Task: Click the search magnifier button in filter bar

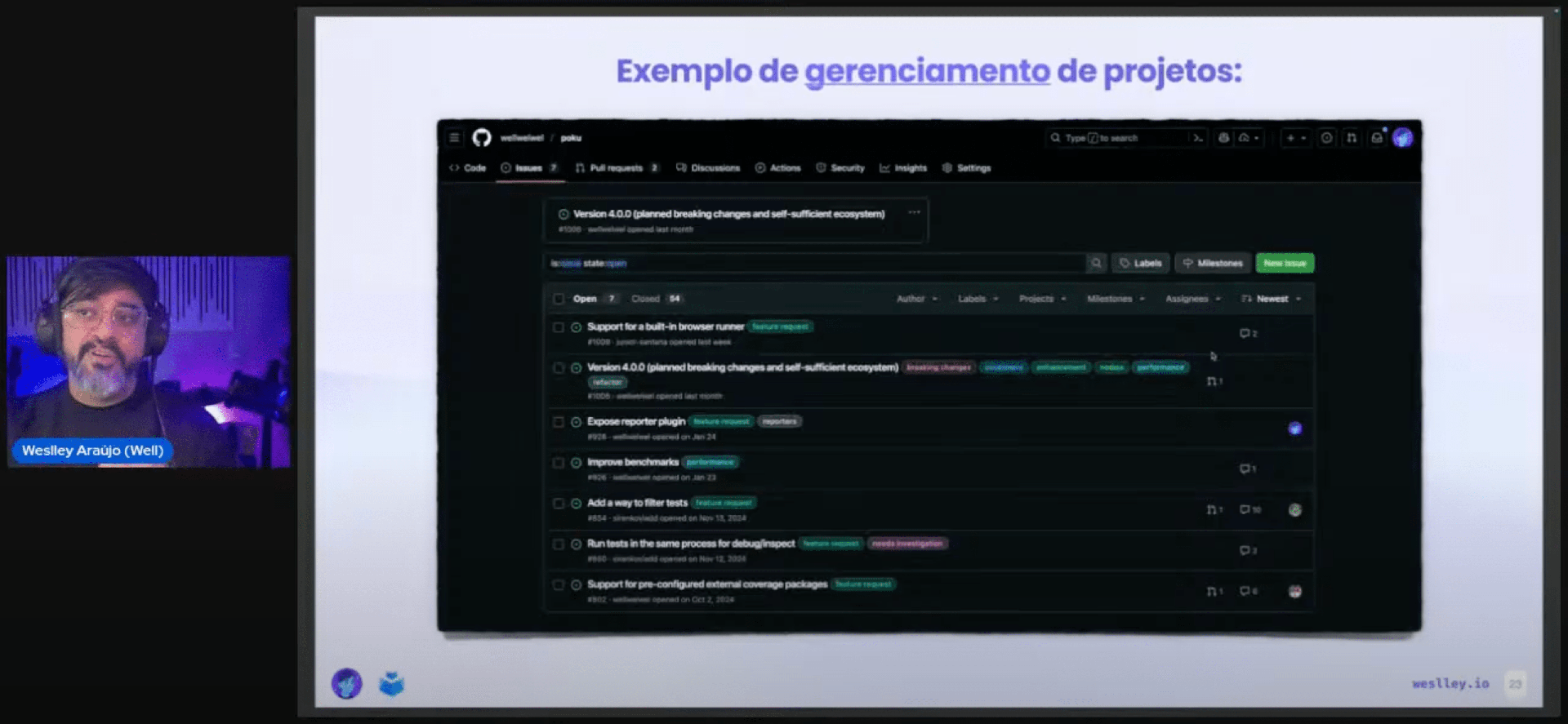Action: pos(1096,263)
